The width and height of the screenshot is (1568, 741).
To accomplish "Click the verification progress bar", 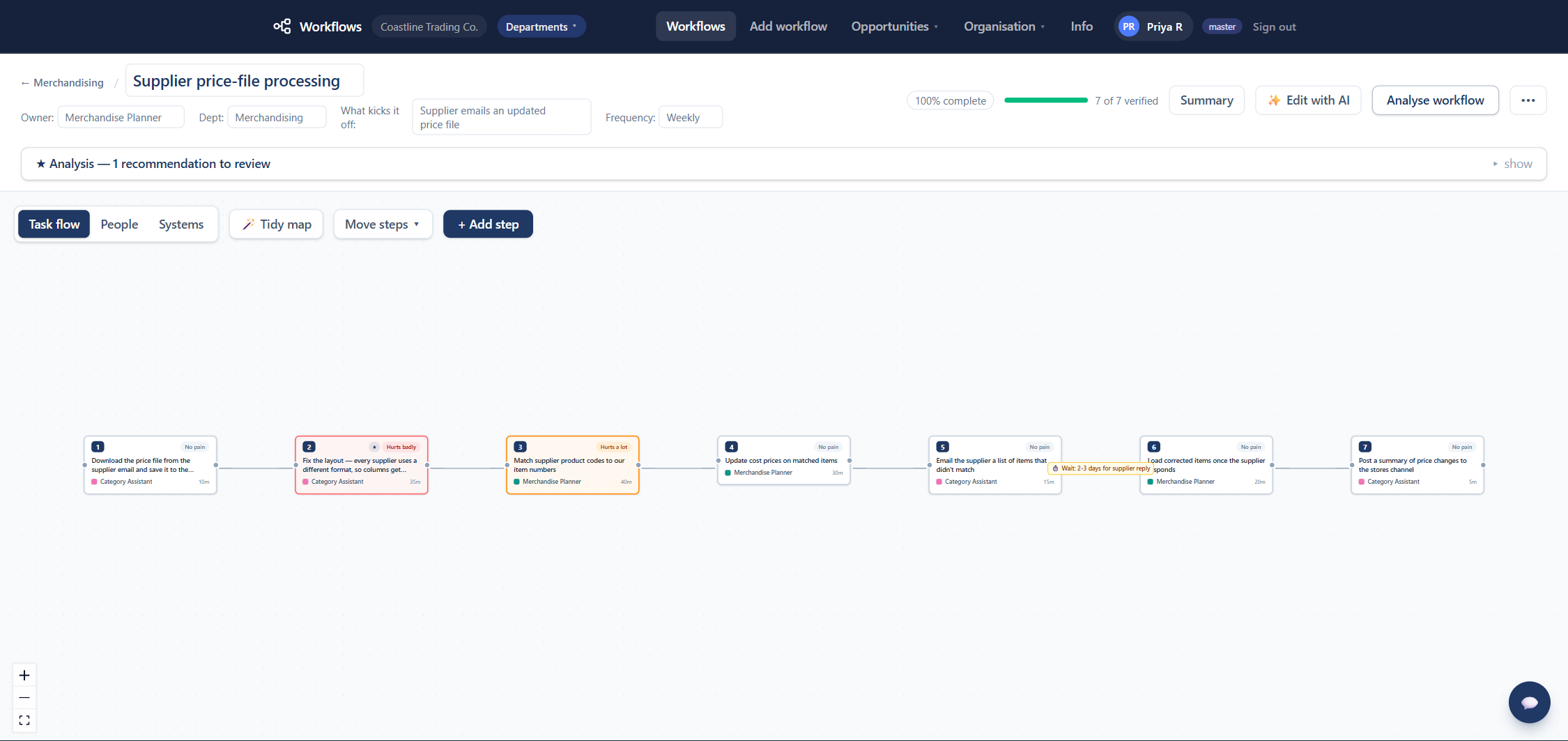I will tap(1045, 100).
